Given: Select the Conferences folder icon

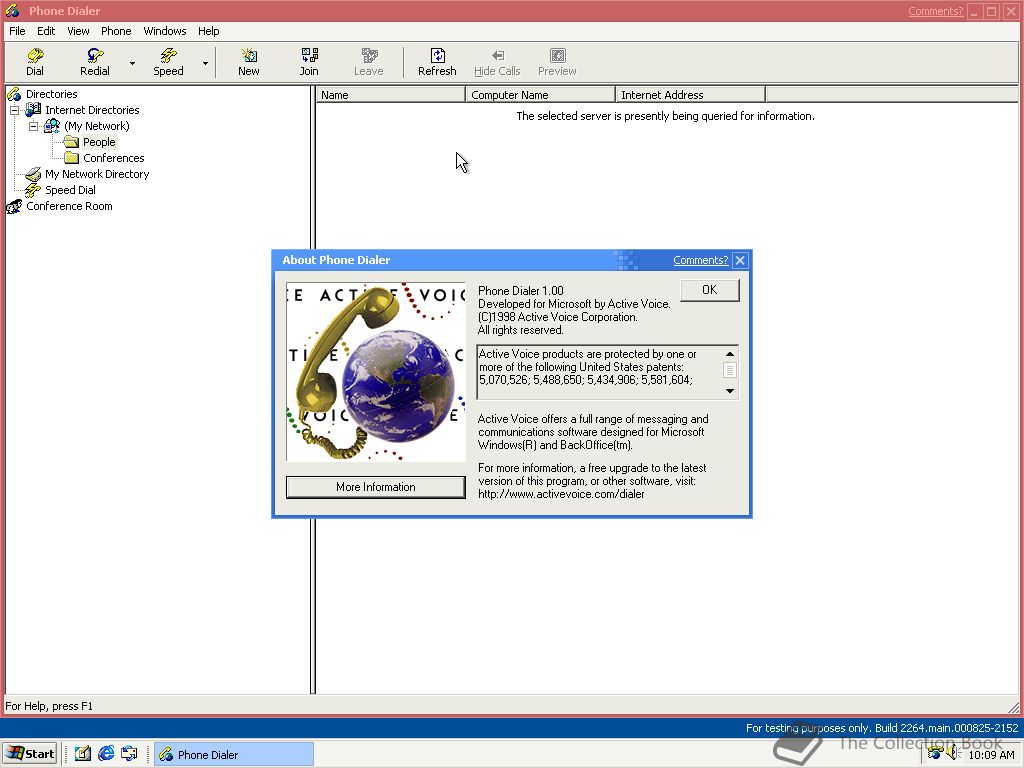Looking at the screenshot, I should pyautogui.click(x=71, y=157).
